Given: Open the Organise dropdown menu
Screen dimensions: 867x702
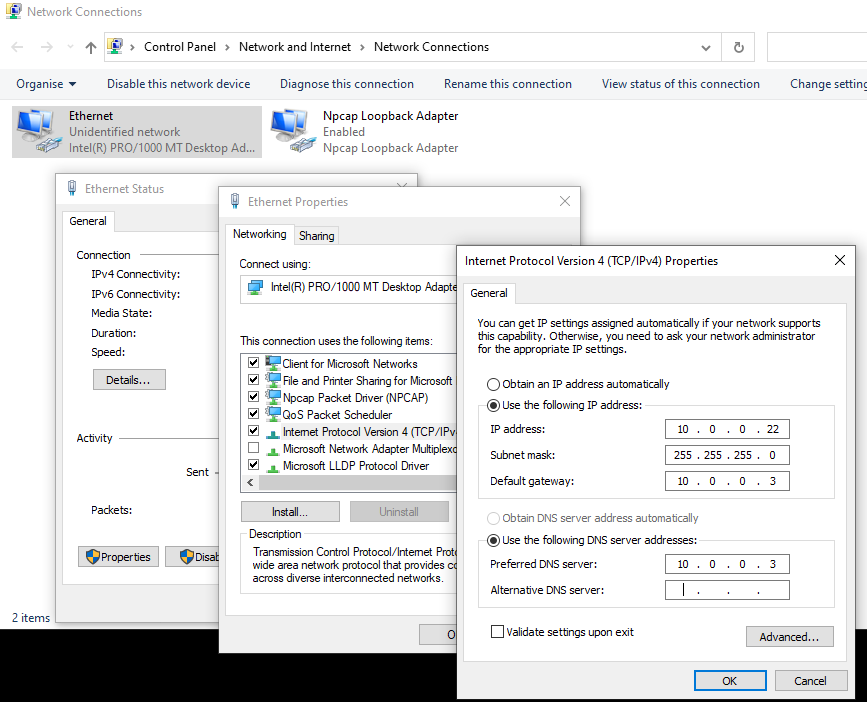Looking at the screenshot, I should (x=42, y=84).
